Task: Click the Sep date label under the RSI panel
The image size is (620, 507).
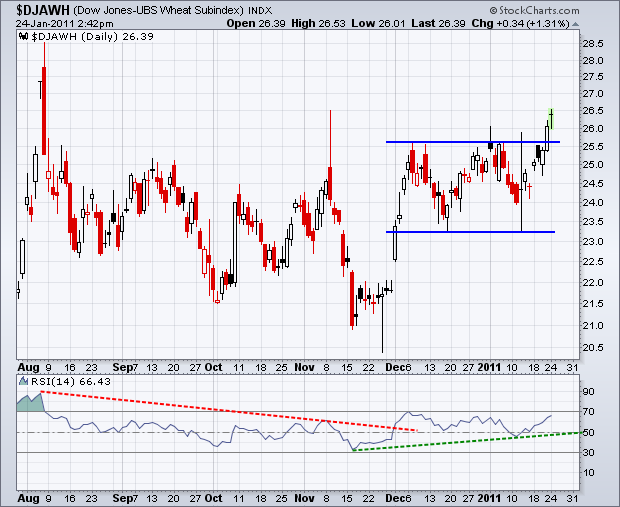Action: 123,498
